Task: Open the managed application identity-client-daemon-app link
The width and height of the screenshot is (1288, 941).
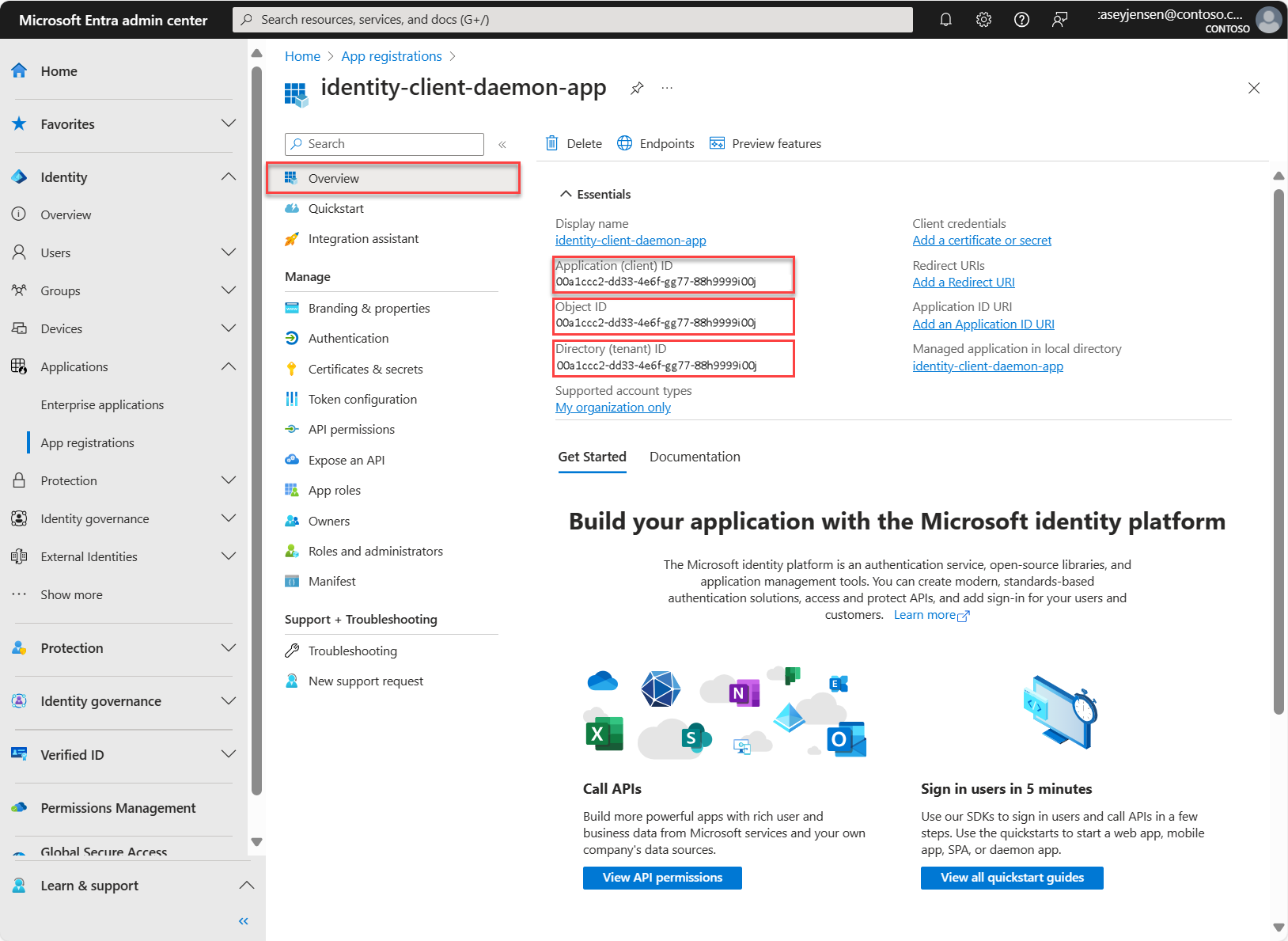Action: pyautogui.click(x=987, y=366)
